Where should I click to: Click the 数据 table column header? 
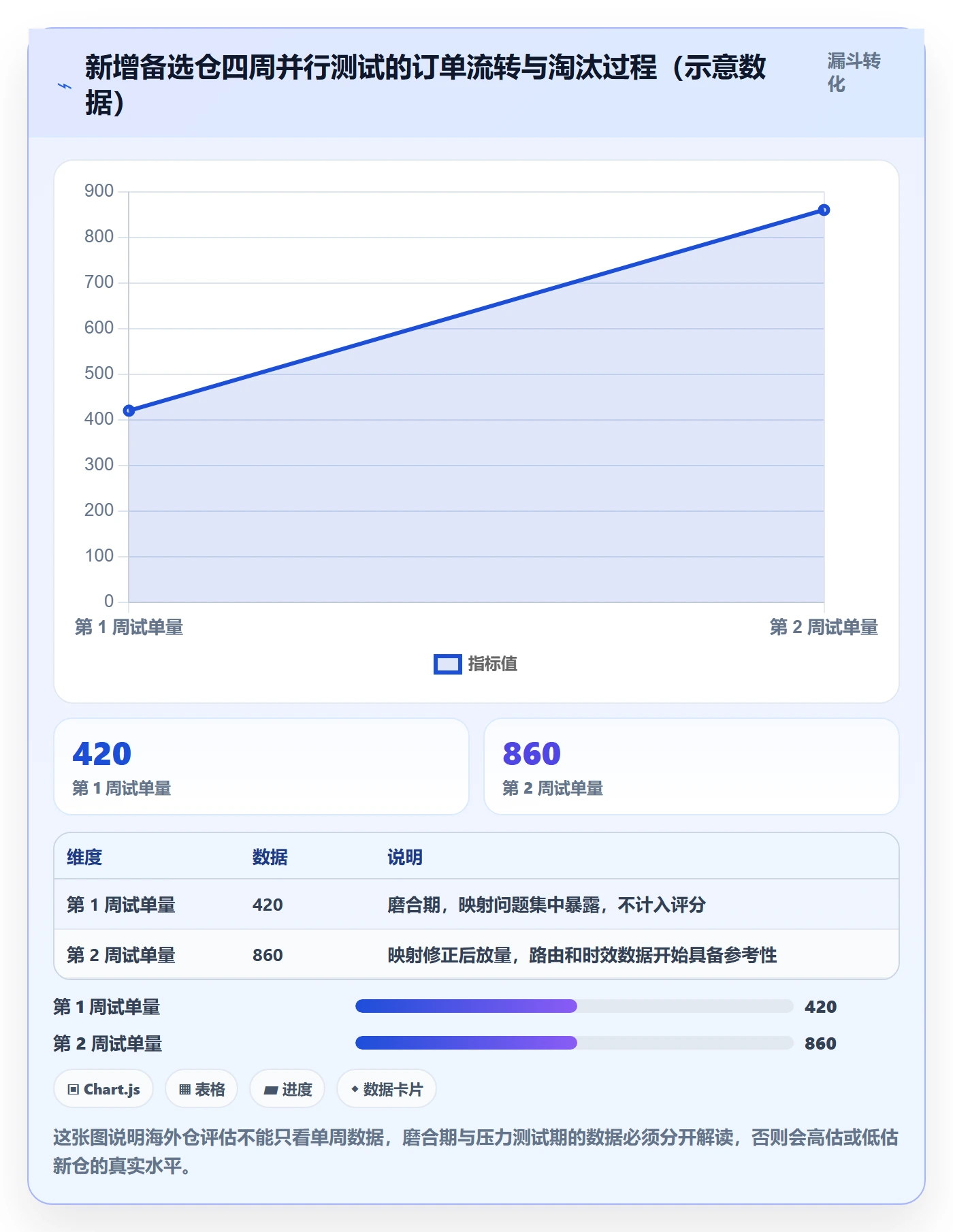pyautogui.click(x=270, y=857)
